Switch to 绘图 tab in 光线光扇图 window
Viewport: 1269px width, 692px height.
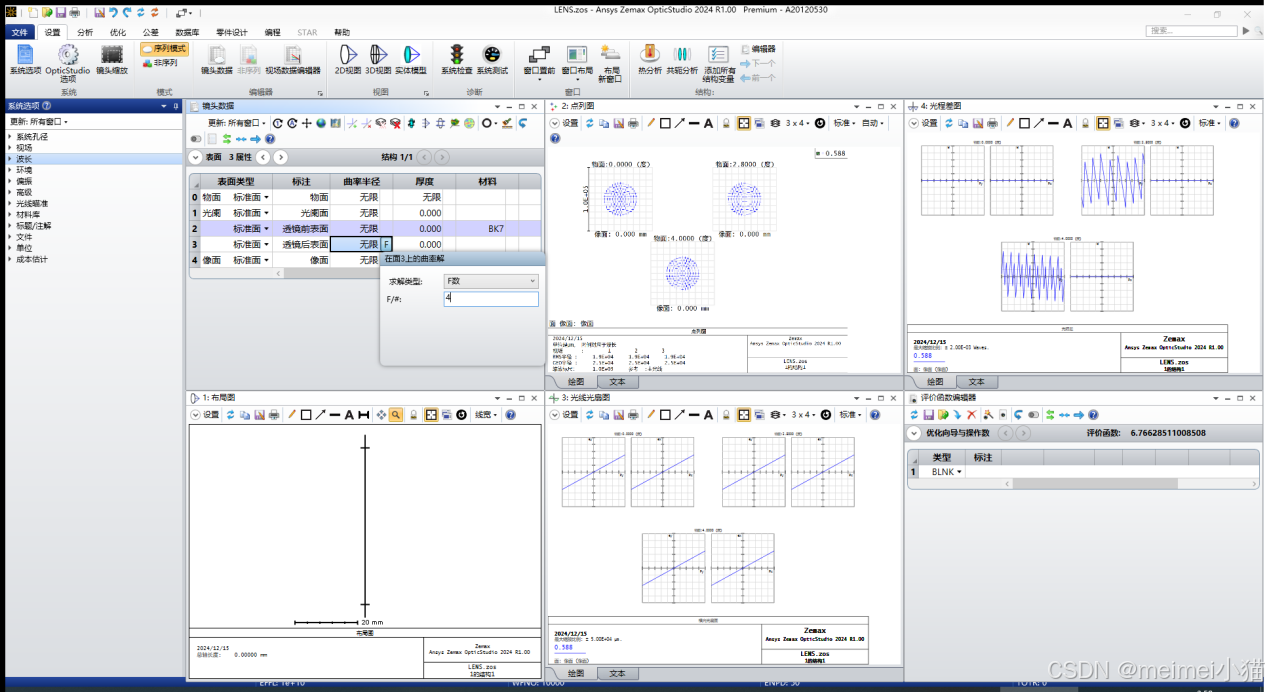576,673
